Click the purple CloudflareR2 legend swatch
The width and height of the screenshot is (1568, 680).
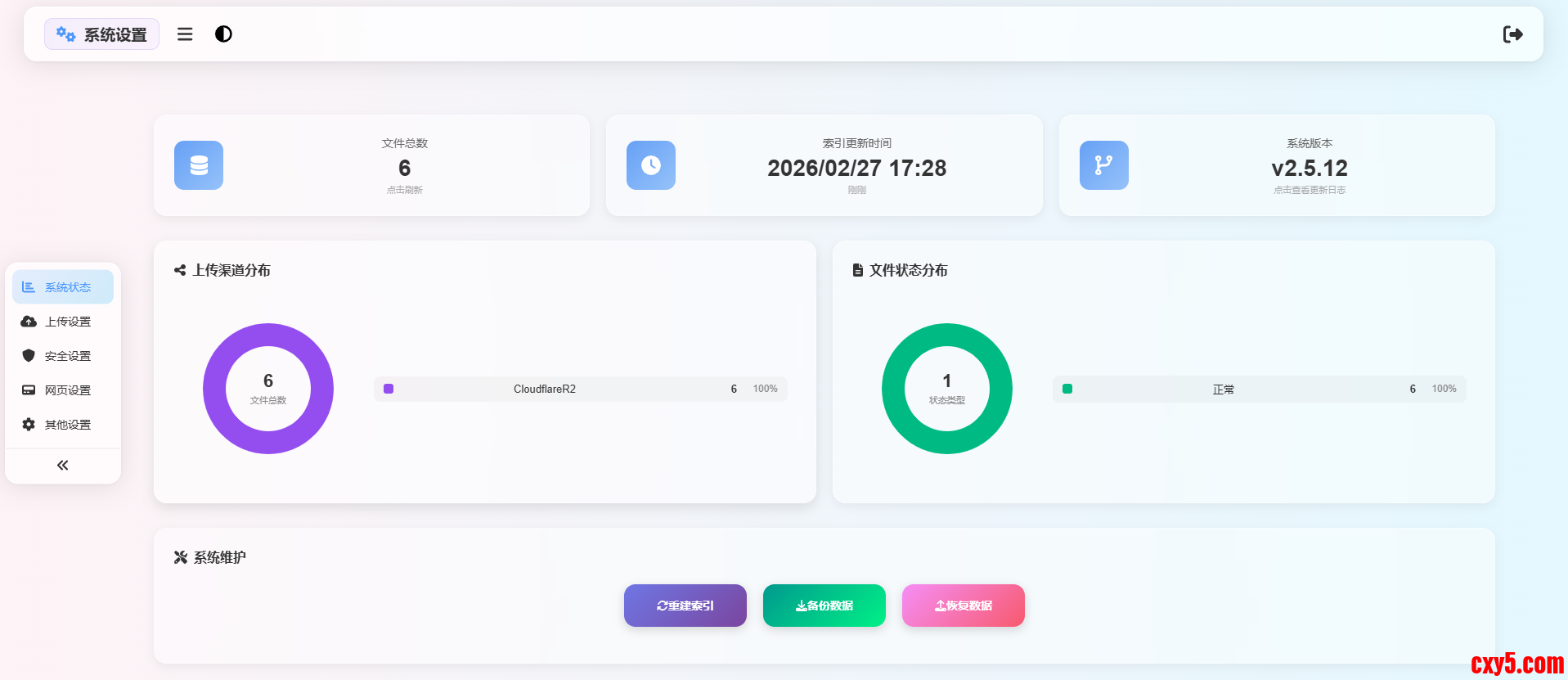pyautogui.click(x=389, y=389)
